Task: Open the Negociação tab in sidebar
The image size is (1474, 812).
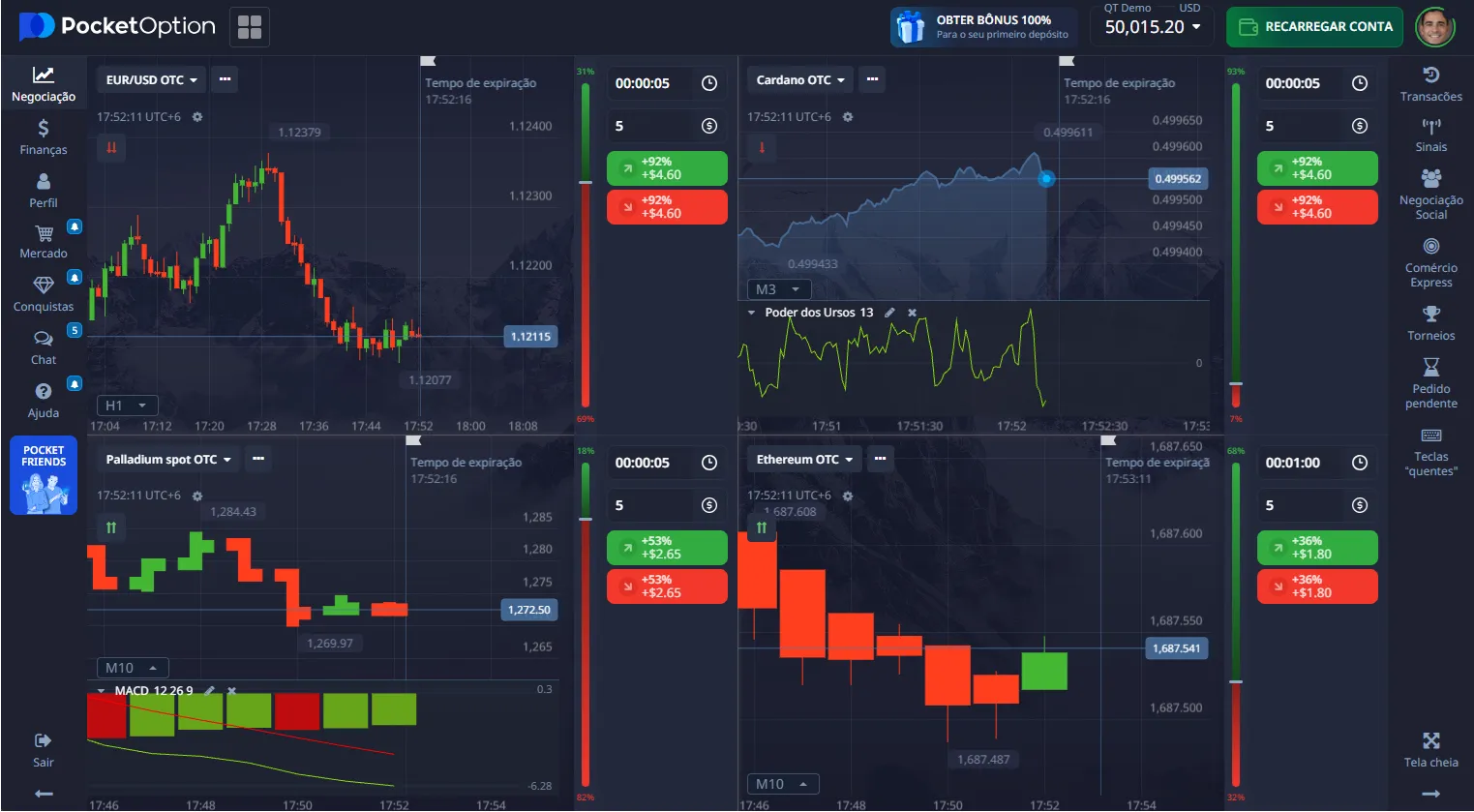Action: (44, 84)
